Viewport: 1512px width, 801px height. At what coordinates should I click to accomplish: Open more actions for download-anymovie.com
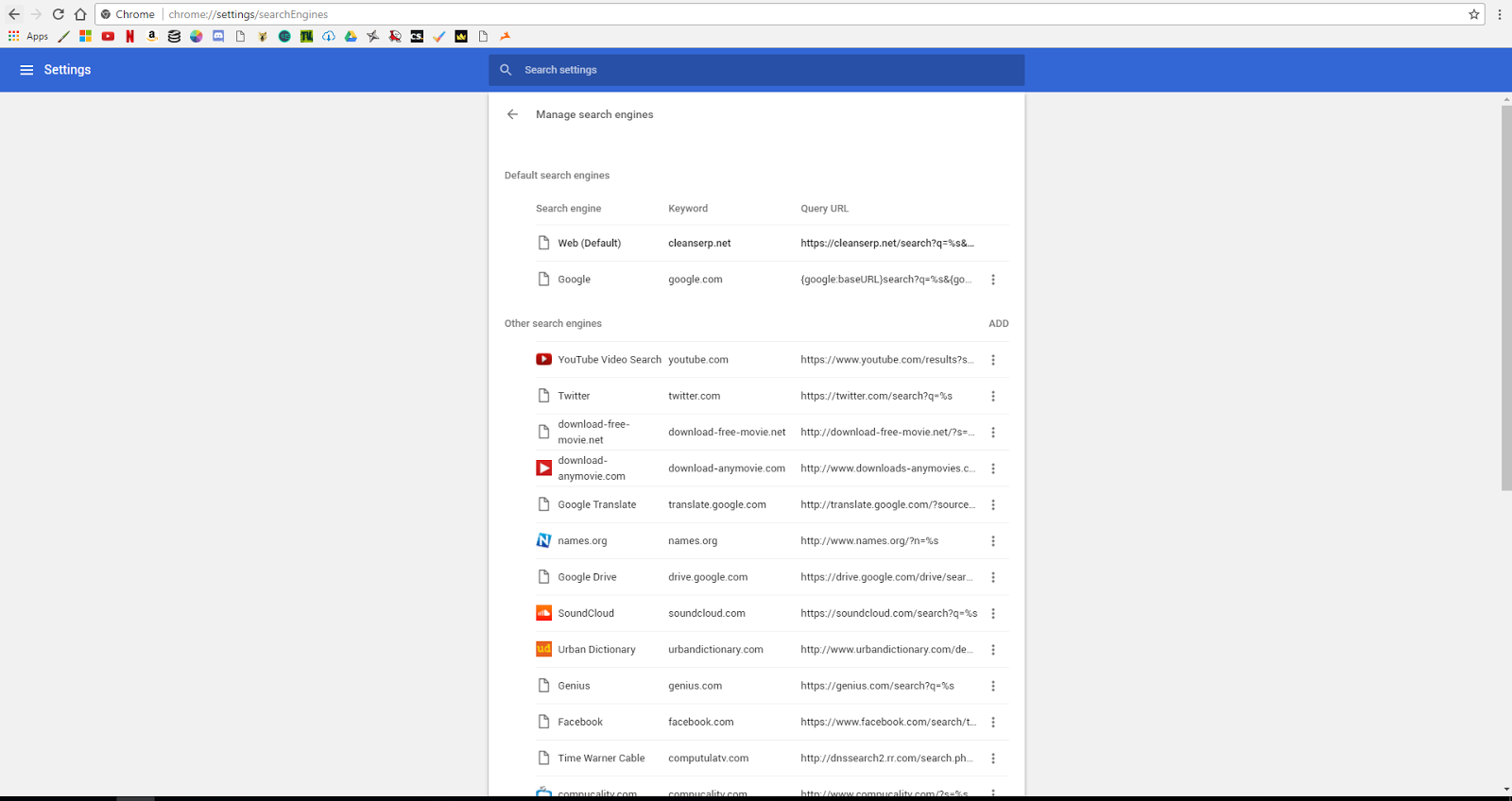click(x=993, y=469)
